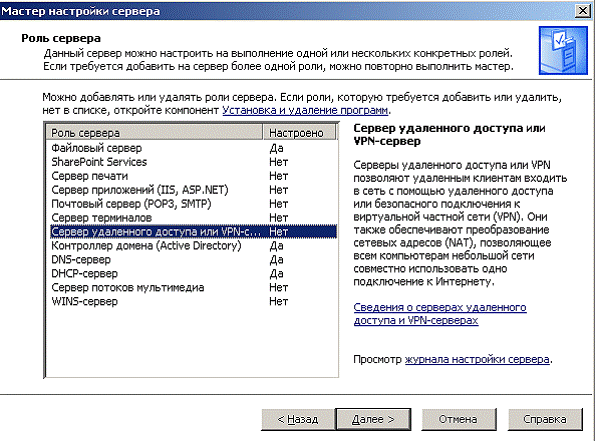Open Сведения о серверах удаленного доступа link
Viewport: 595px width, 441px height.
pyautogui.click(x=440, y=313)
